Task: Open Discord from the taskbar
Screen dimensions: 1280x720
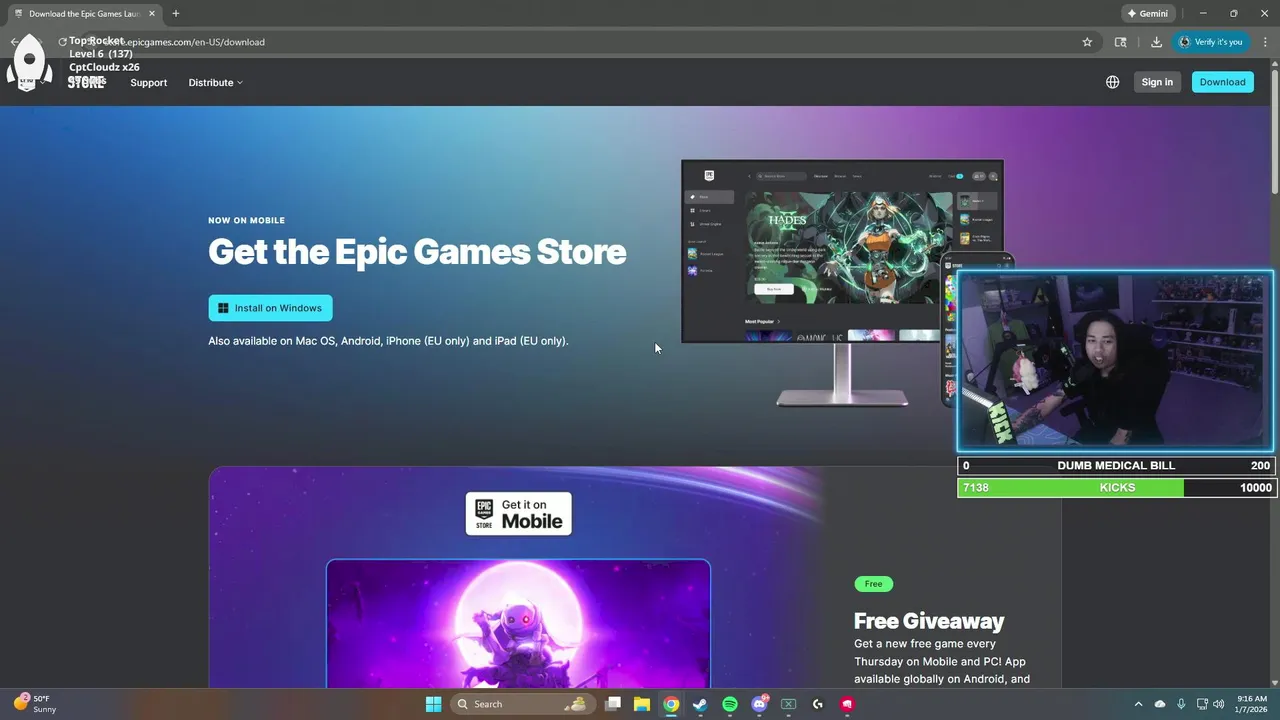Action: pos(759,704)
